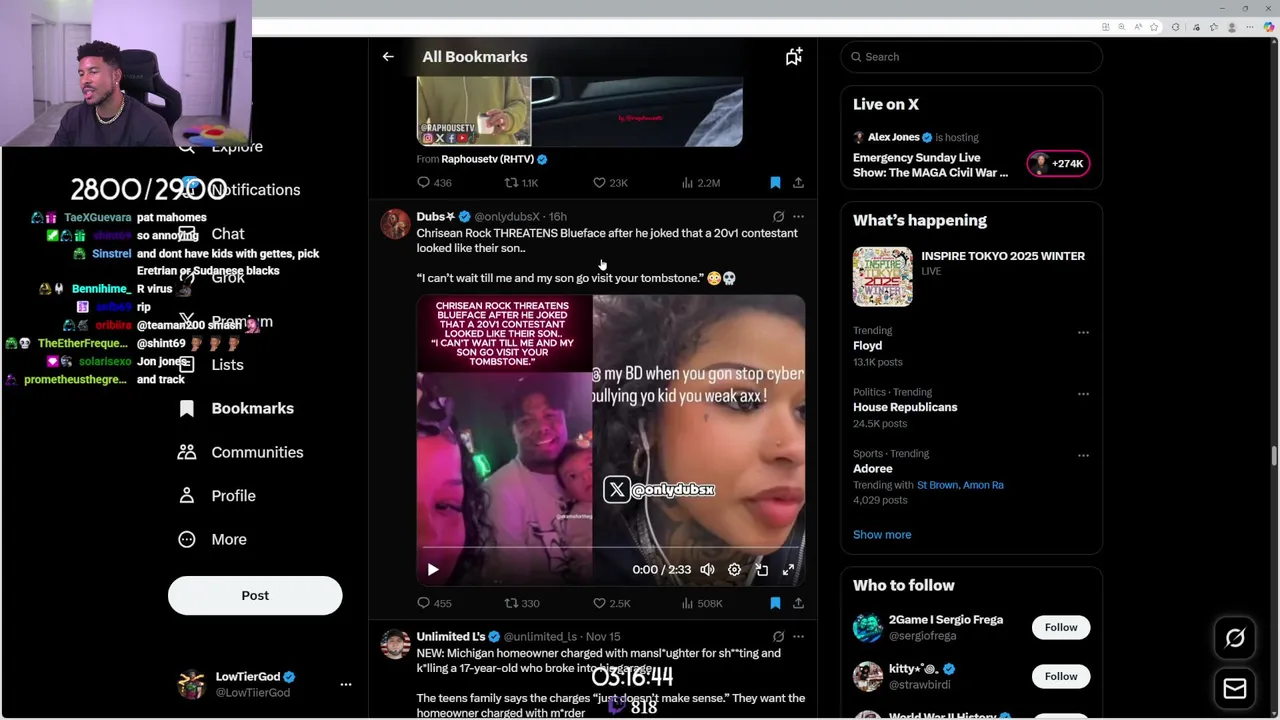The width and height of the screenshot is (1280, 720).
Task: Open more options for Floyd trend
Action: click(1083, 332)
